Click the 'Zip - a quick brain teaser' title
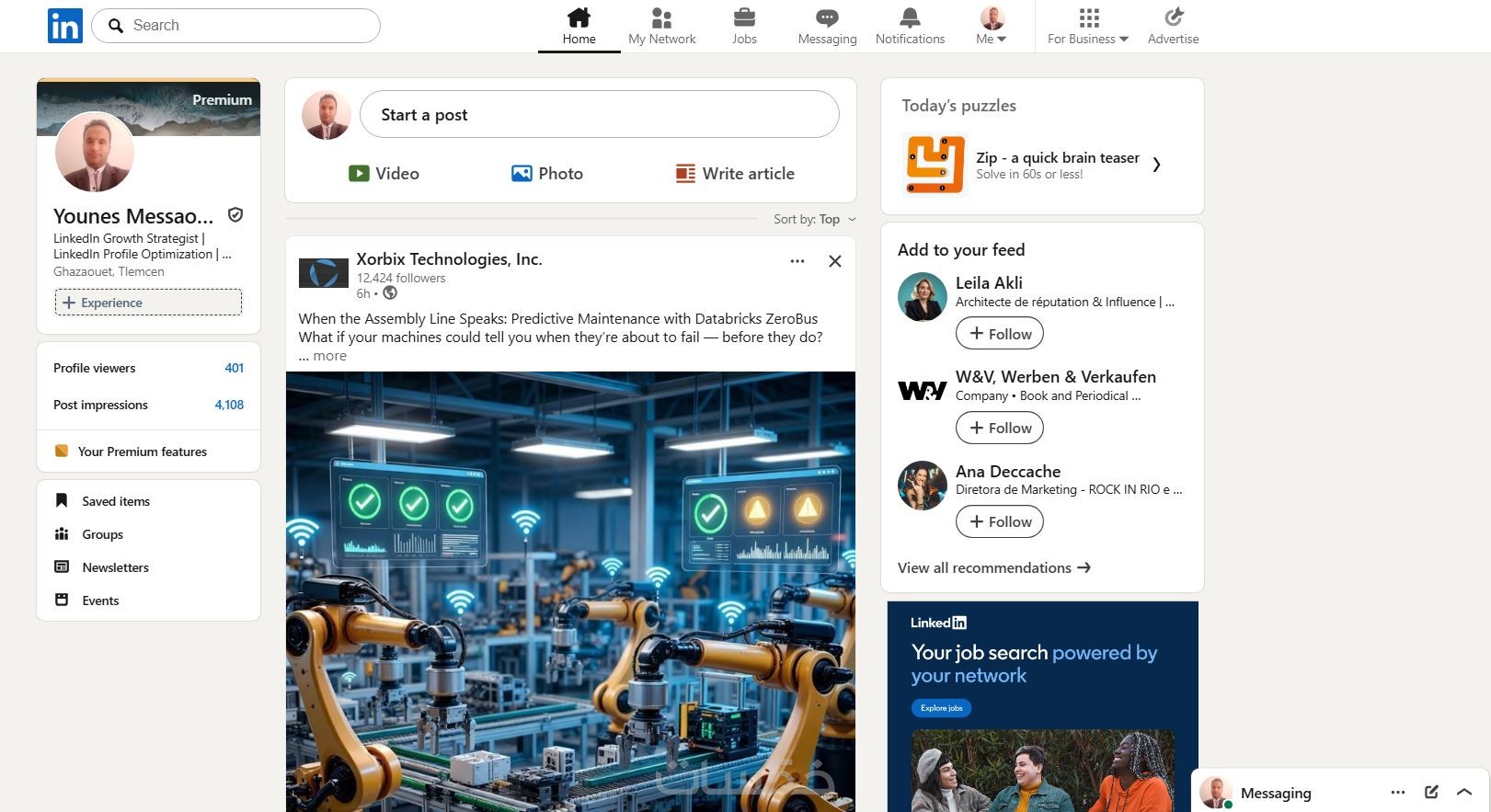This screenshot has height=812, width=1491. point(1058,157)
